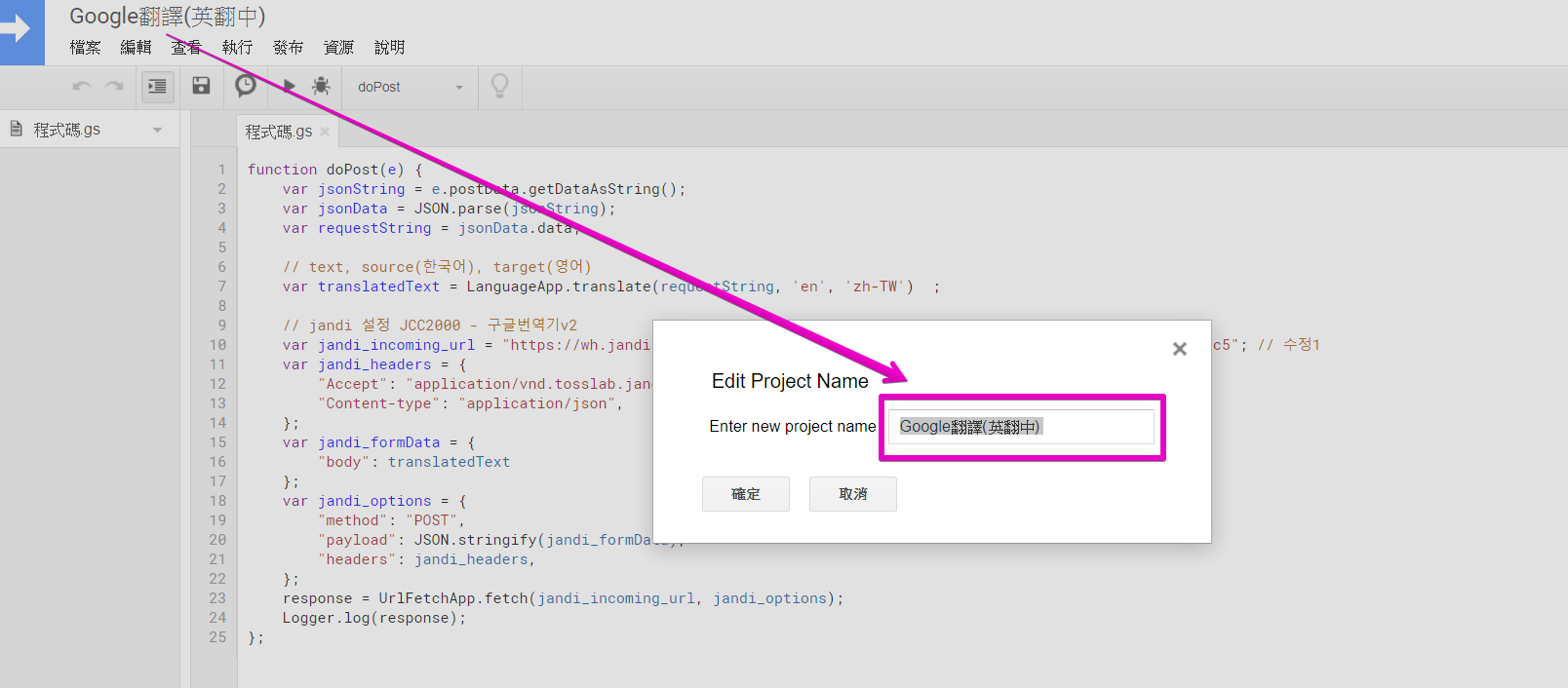Start debugging with the bug icon
This screenshot has height=688, width=1568.
[x=321, y=86]
